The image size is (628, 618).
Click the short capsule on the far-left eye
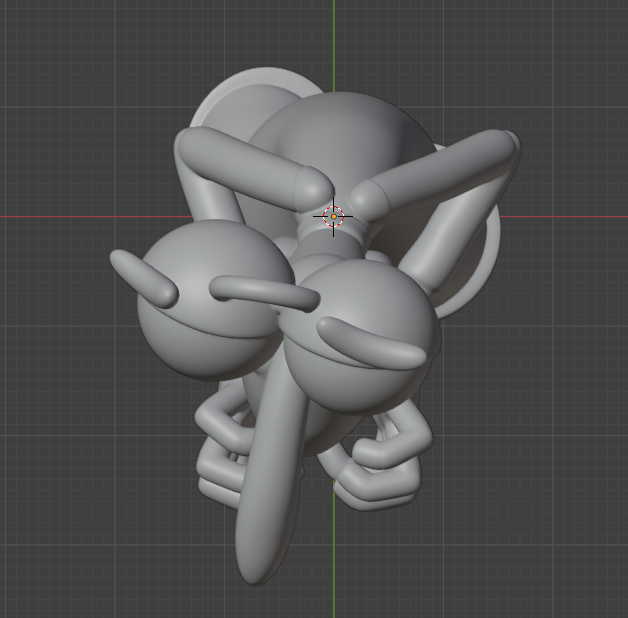pos(143,278)
